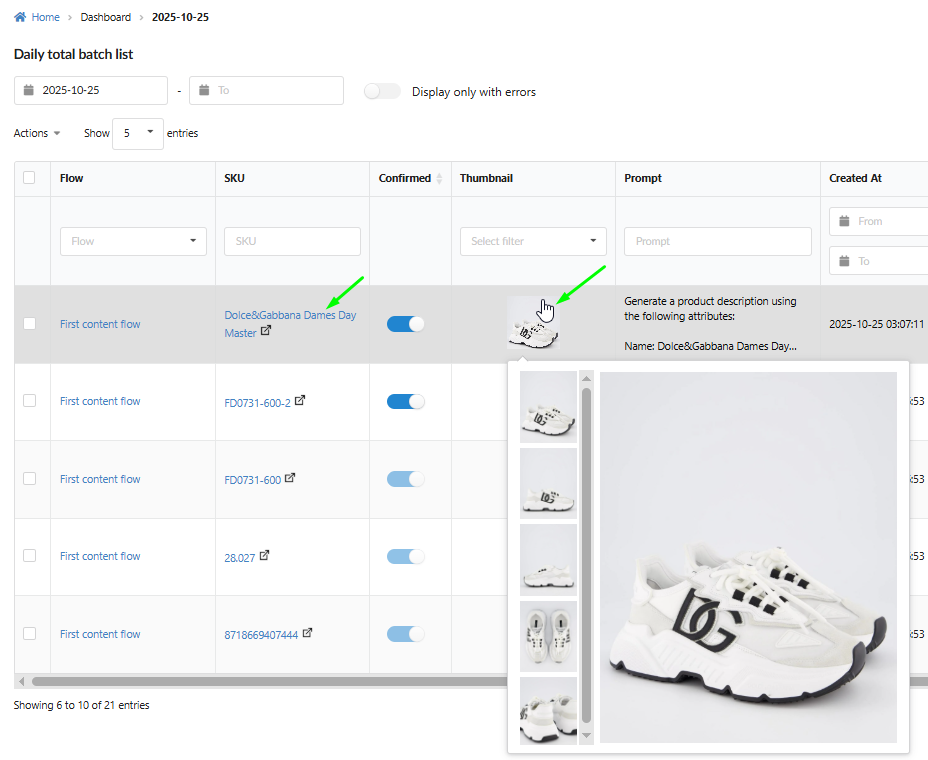Viewport: 928px width, 760px height.
Task: Click the Prompt filter input field
Action: (x=717, y=241)
